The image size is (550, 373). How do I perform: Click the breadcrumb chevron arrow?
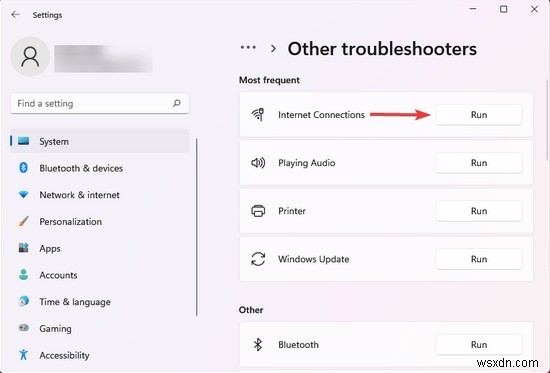(273, 48)
